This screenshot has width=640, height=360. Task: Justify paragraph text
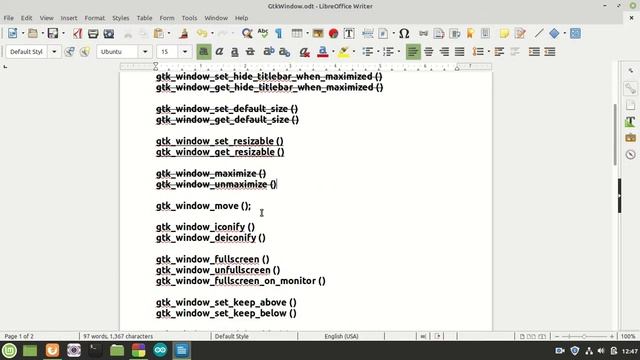click(x=460, y=52)
